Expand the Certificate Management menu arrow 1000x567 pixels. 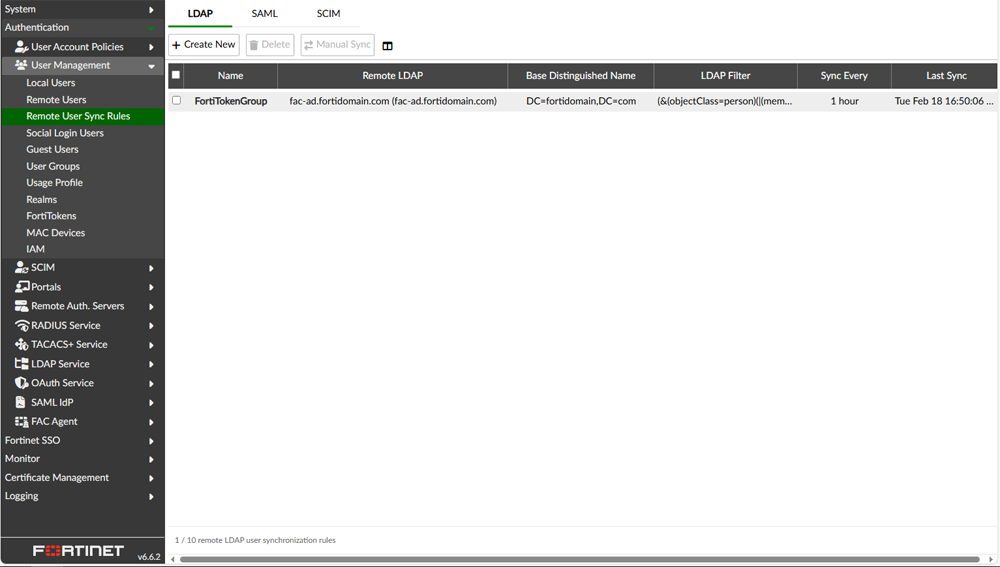tap(151, 478)
